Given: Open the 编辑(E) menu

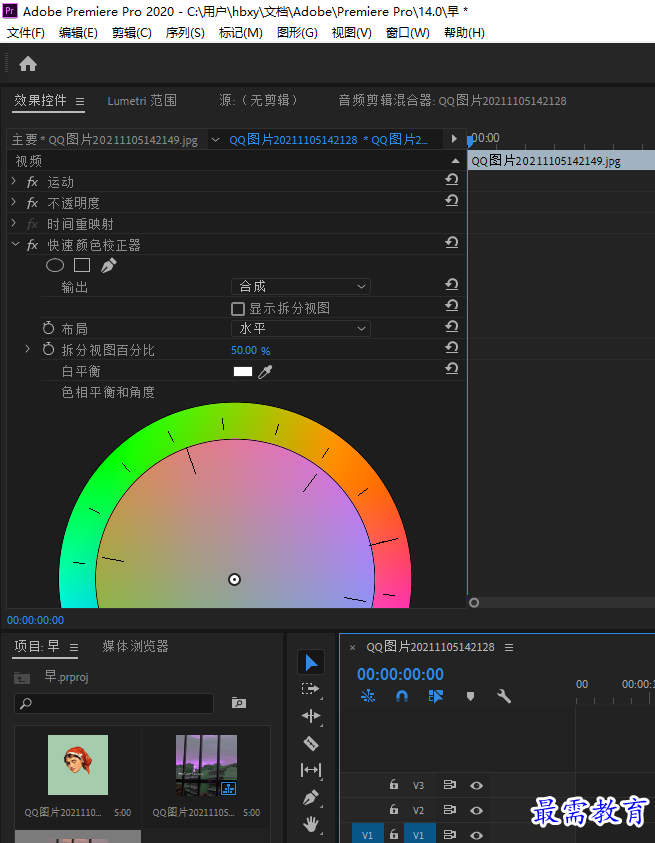Looking at the screenshot, I should [x=79, y=33].
